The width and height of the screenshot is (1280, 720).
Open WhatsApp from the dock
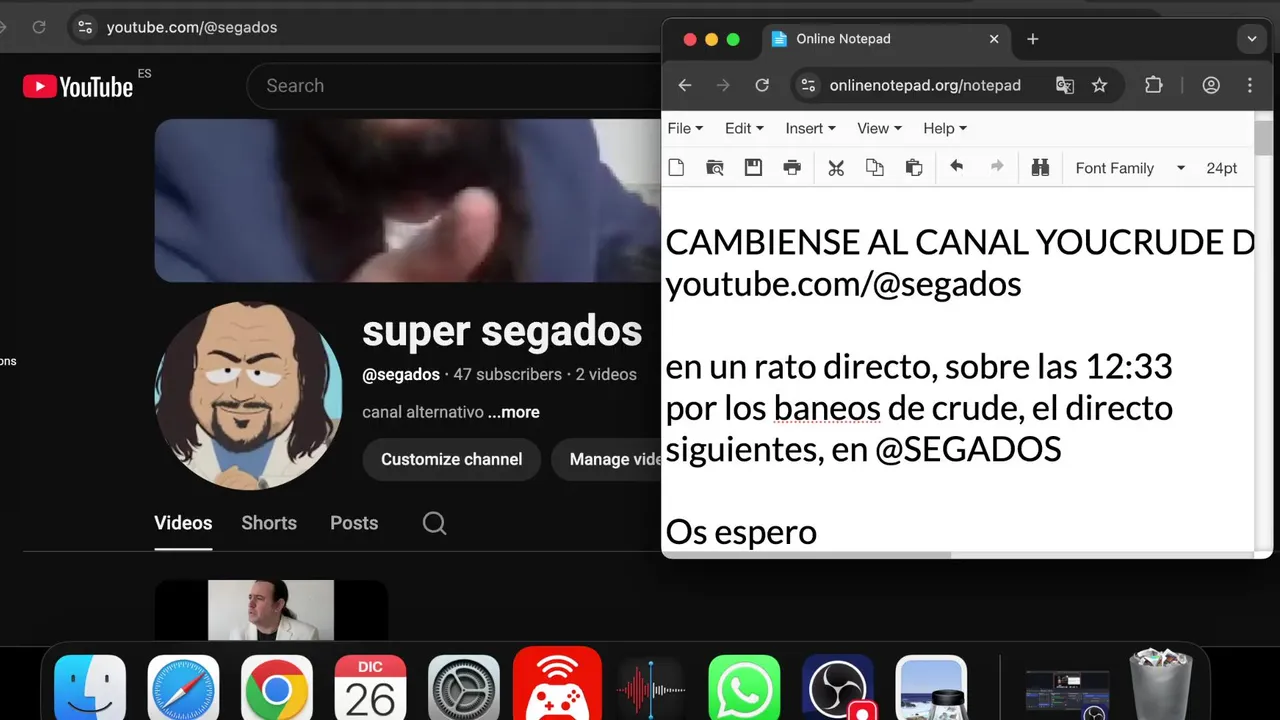[x=744, y=690]
